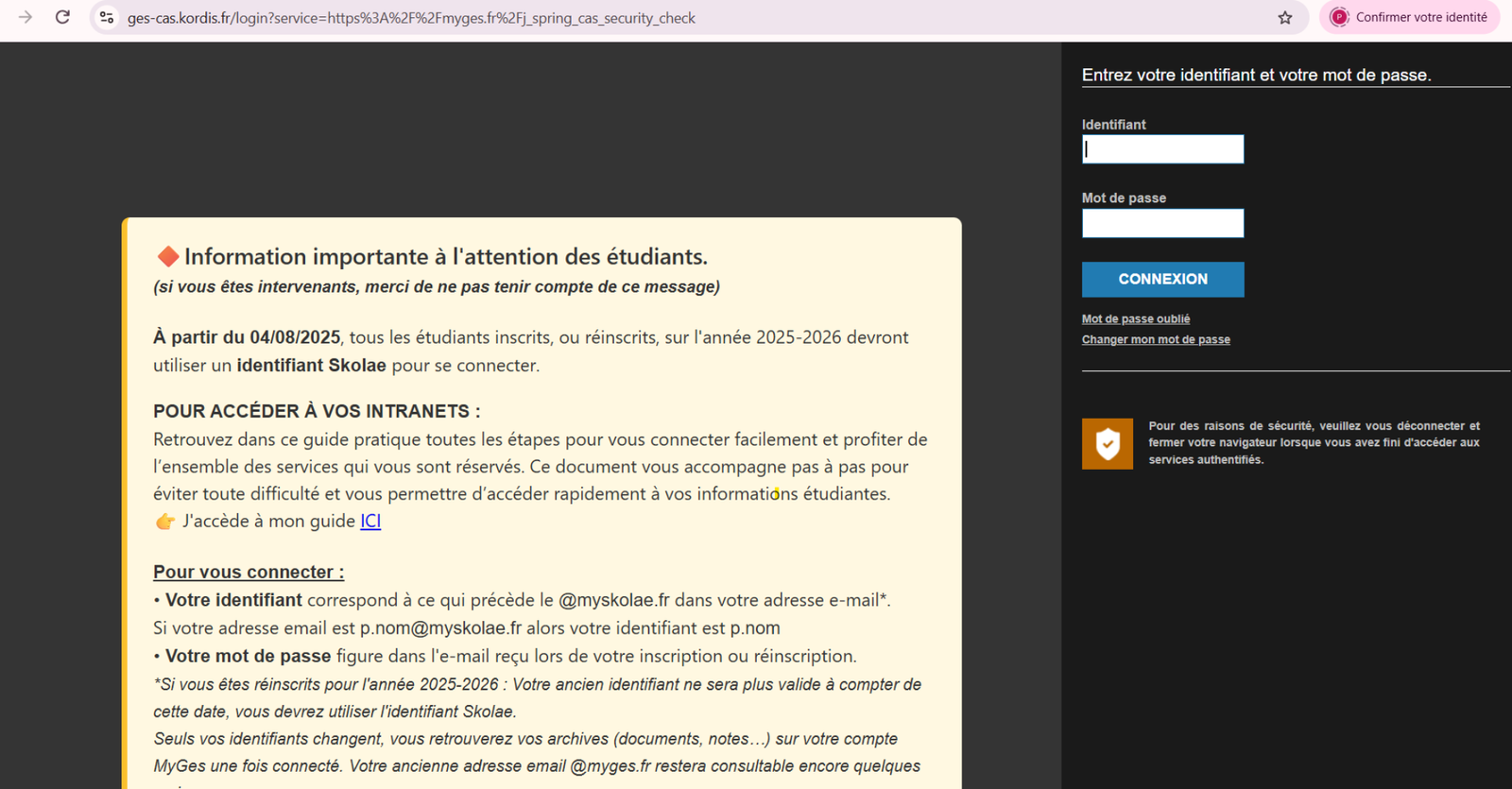Click 'POUR ACCÉDER À VOS INTRANETS :' text

317,411
